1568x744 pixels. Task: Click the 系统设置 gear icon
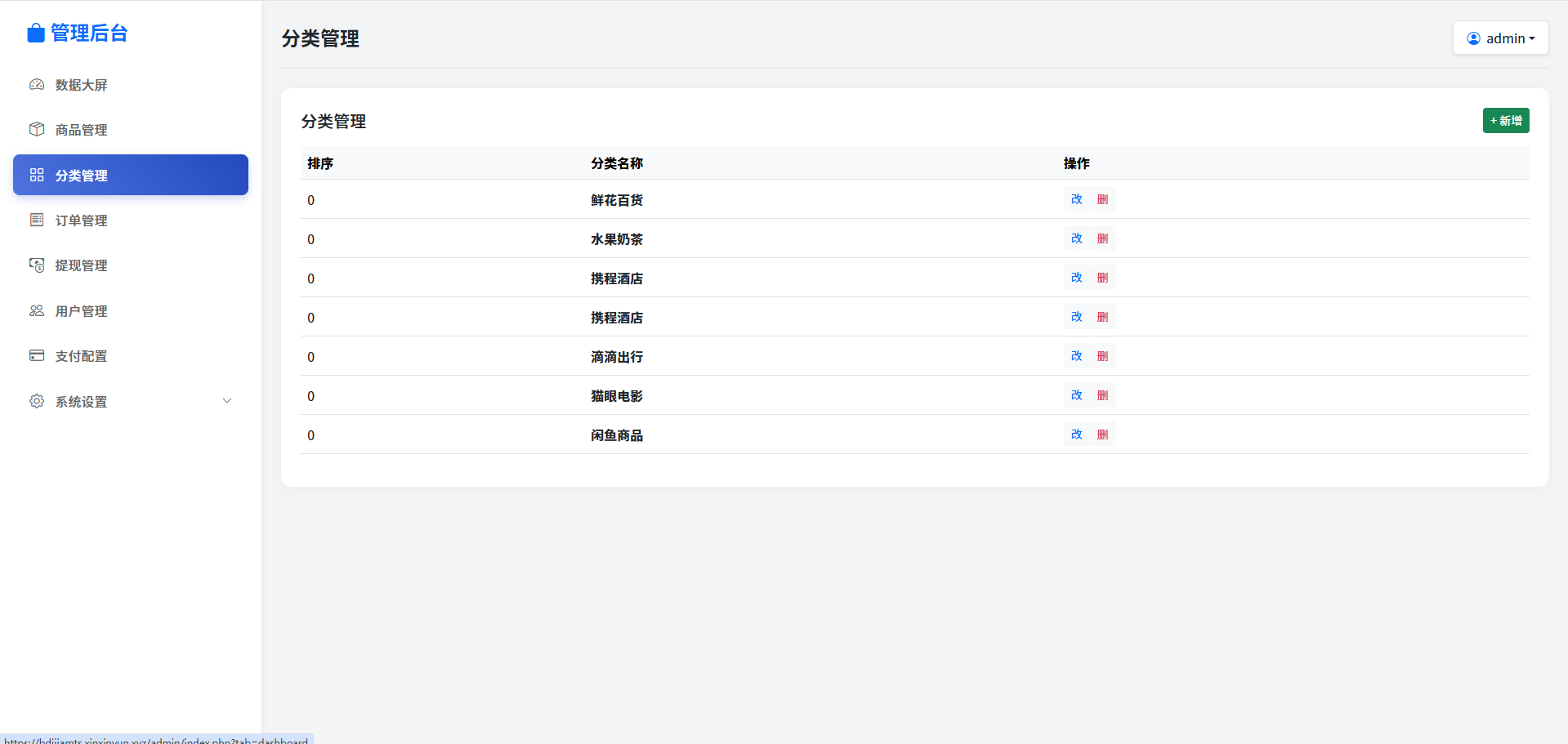coord(37,401)
